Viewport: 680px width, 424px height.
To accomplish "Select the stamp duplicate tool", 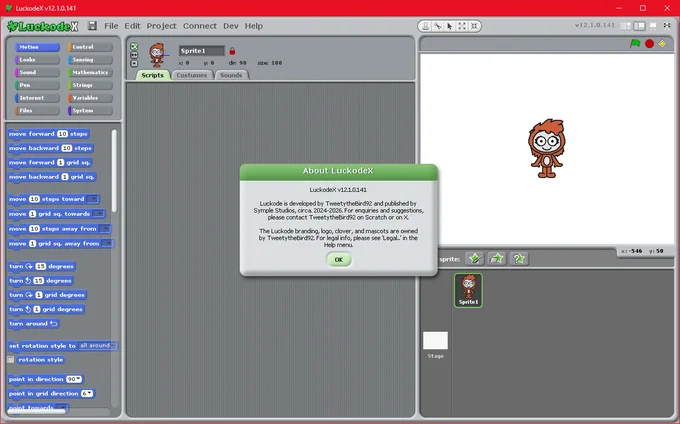I will [x=425, y=26].
